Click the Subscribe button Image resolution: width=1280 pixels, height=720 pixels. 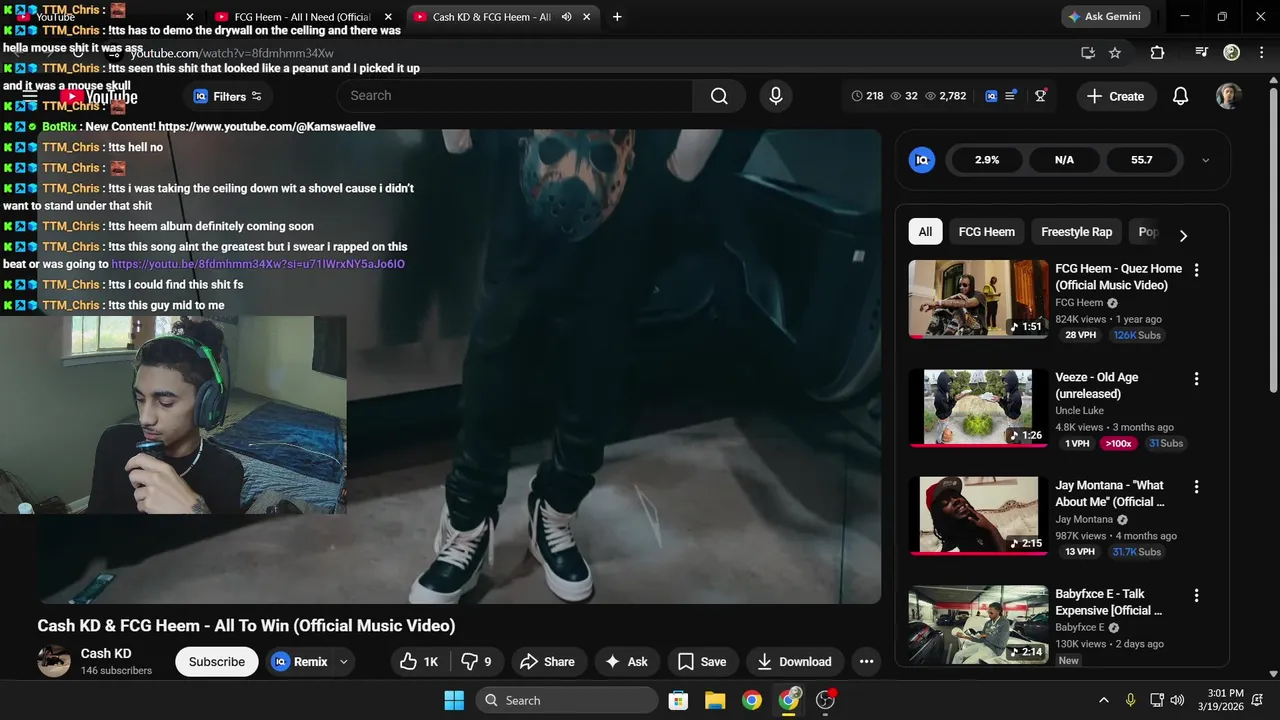click(x=217, y=661)
